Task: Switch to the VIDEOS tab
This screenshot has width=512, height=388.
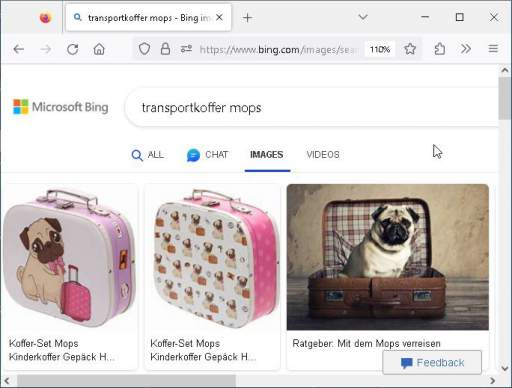Action: click(323, 155)
